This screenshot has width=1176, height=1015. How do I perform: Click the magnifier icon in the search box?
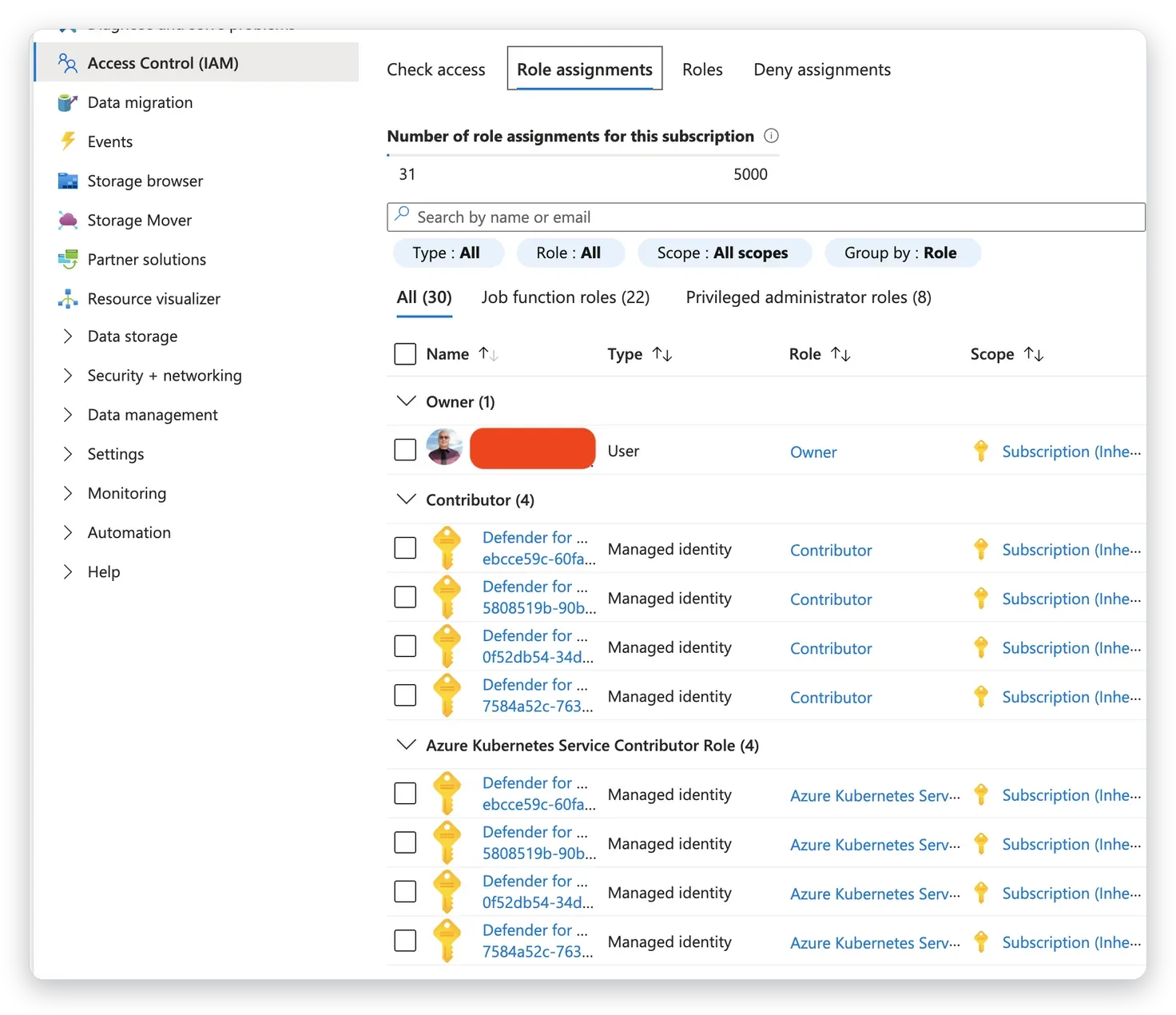[402, 215]
